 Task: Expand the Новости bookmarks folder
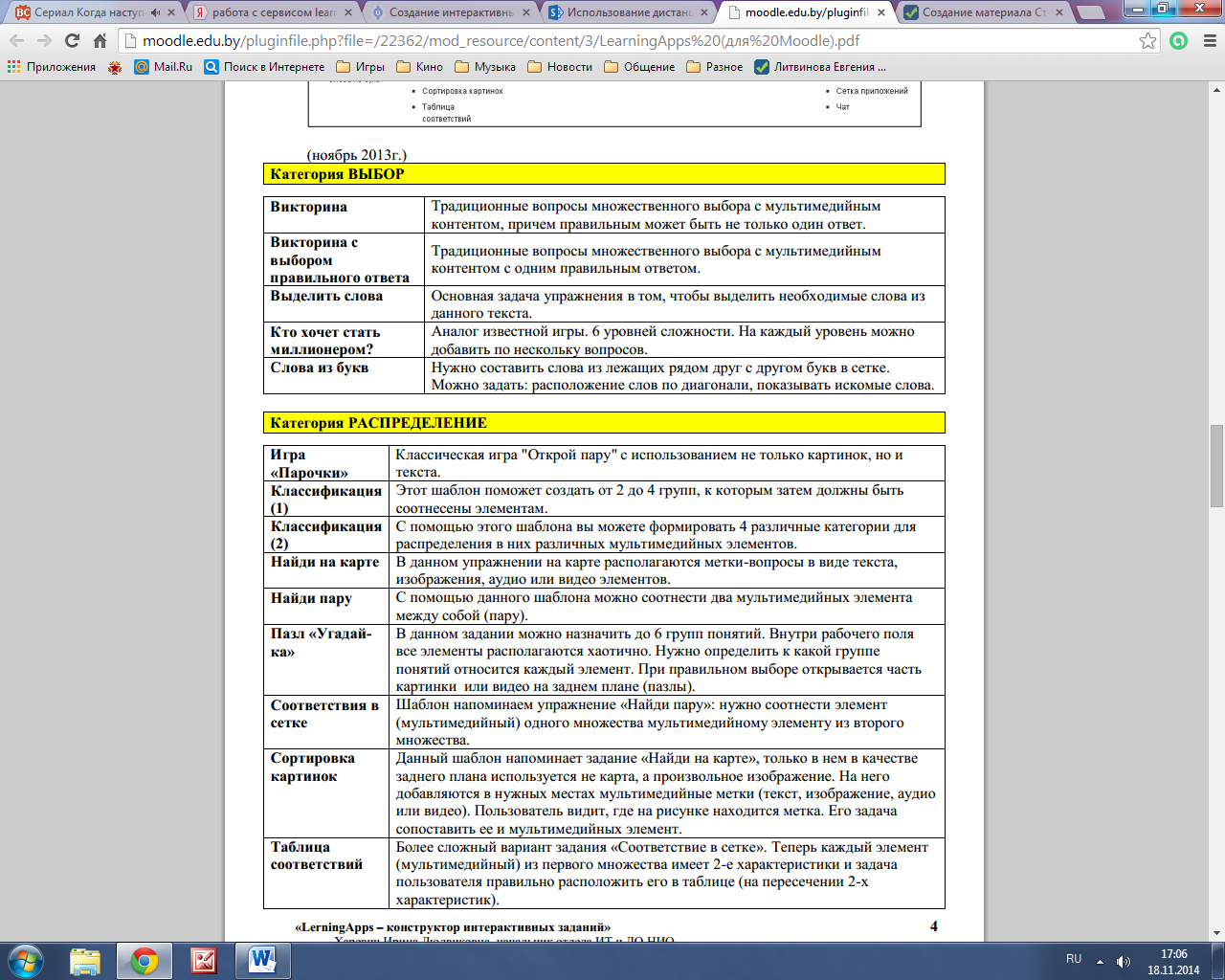pos(560,67)
